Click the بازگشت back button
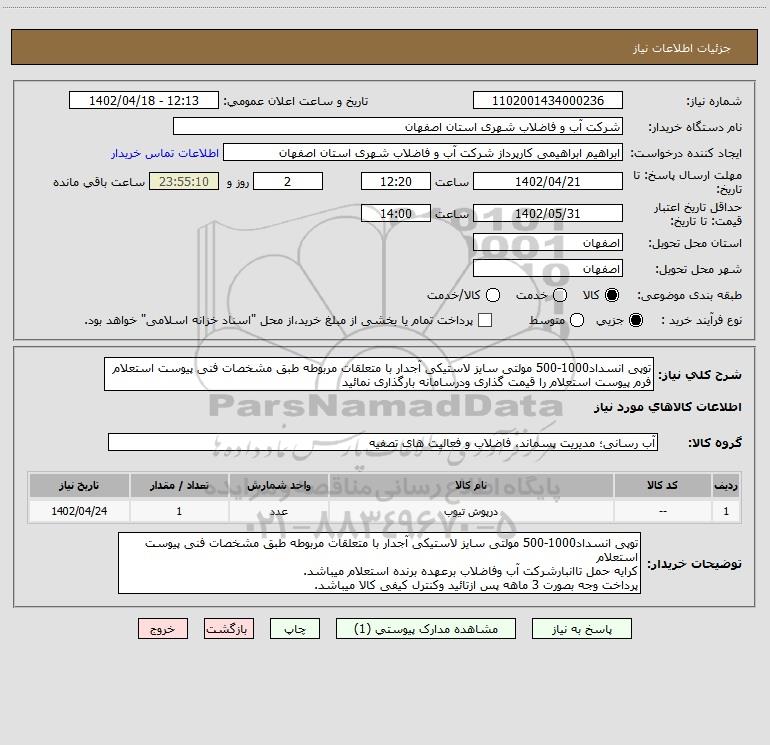Viewport: 770px width, 745px height. [x=229, y=629]
